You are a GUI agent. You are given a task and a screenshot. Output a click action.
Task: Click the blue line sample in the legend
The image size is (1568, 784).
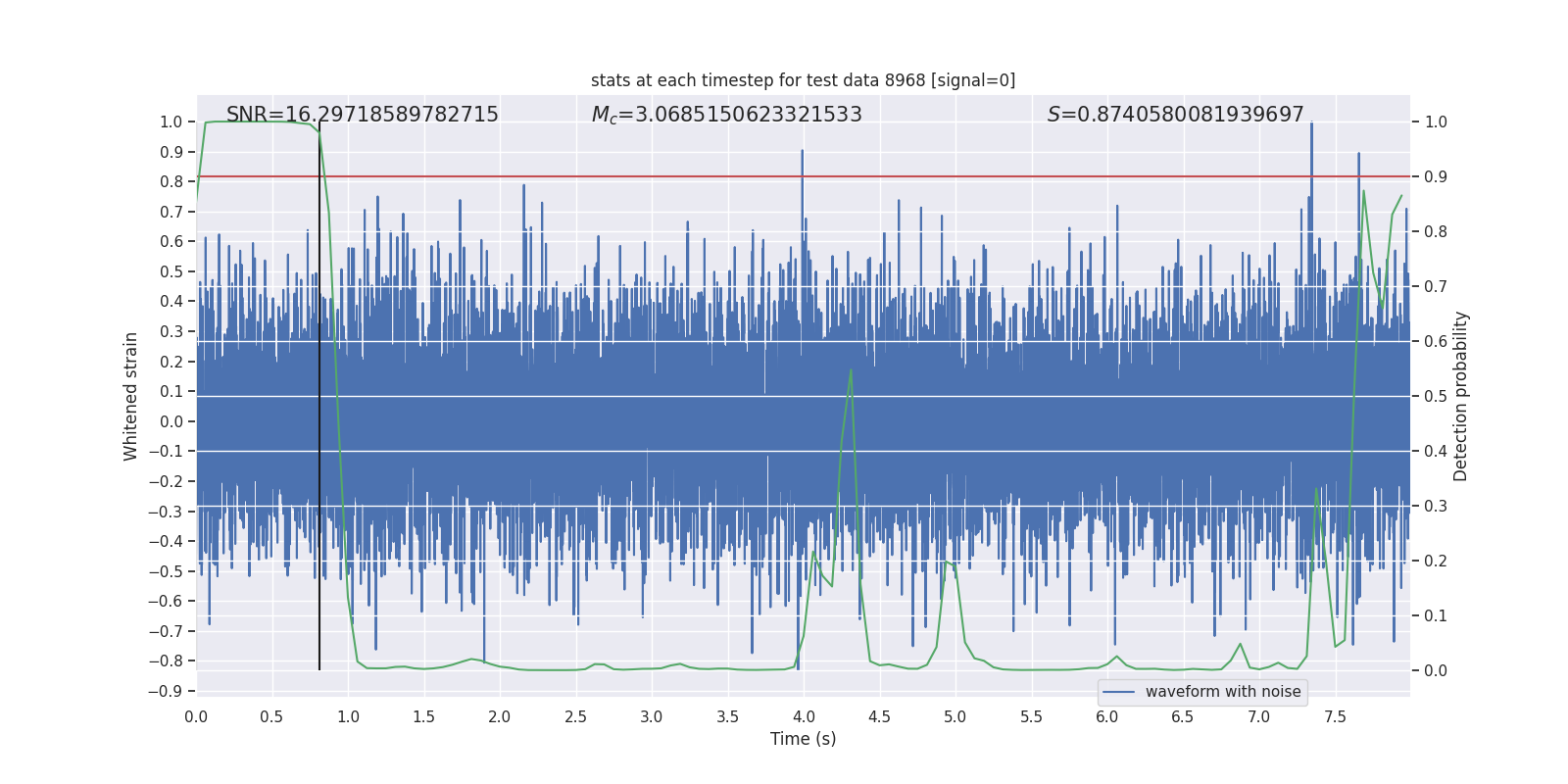click(1118, 692)
